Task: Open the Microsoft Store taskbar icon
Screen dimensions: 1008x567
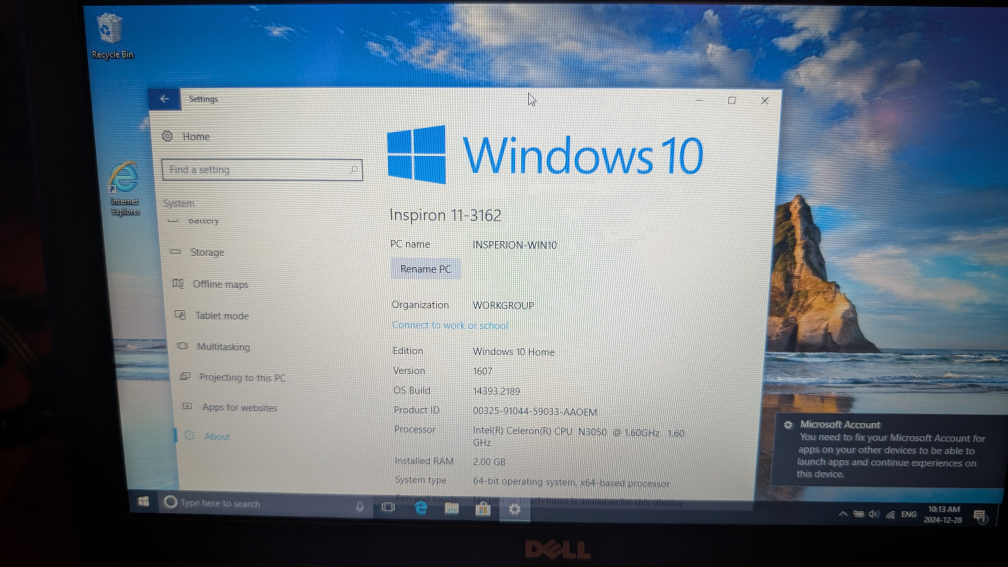Action: point(483,509)
